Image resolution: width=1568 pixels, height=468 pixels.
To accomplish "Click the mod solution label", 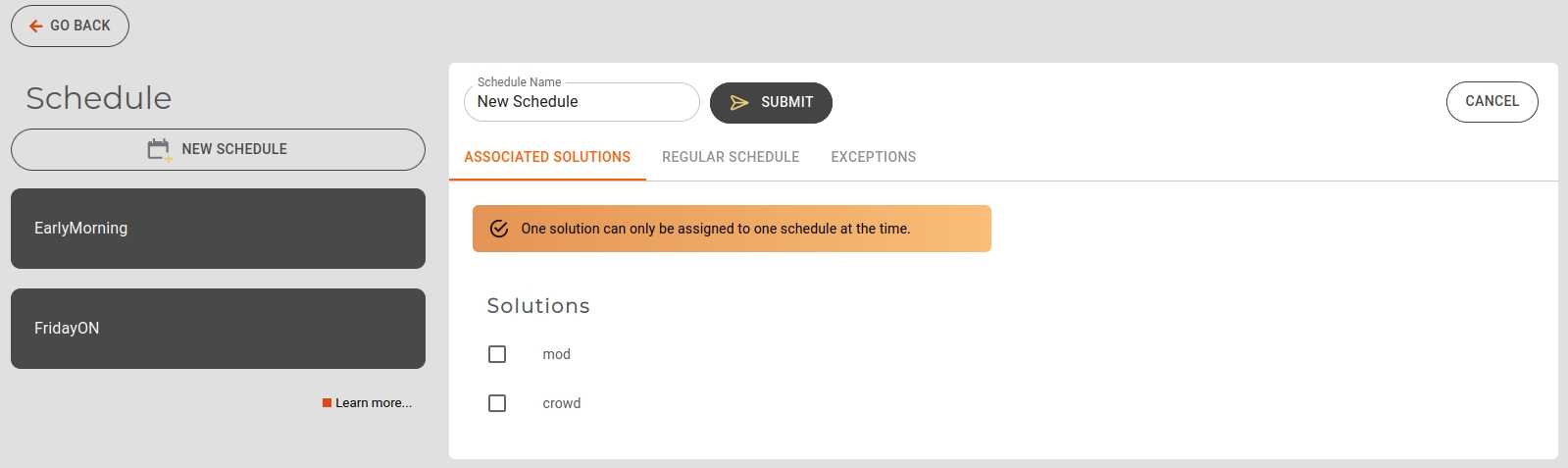I will [x=556, y=354].
